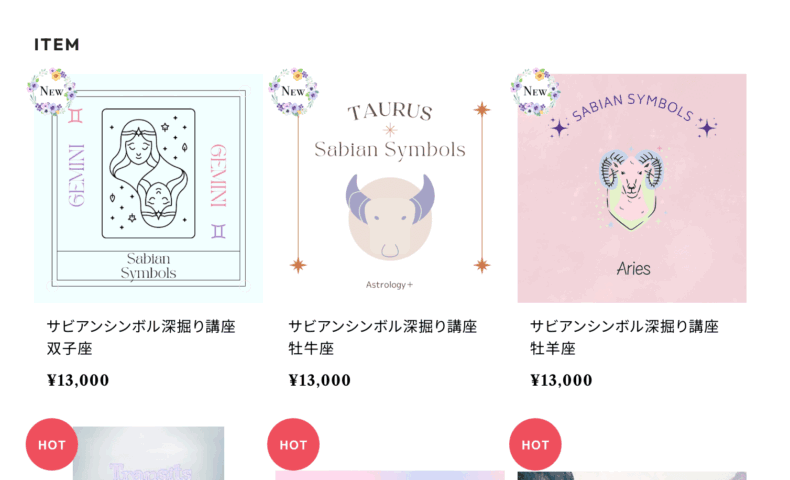Click the middle red HOT badge

click(293, 444)
